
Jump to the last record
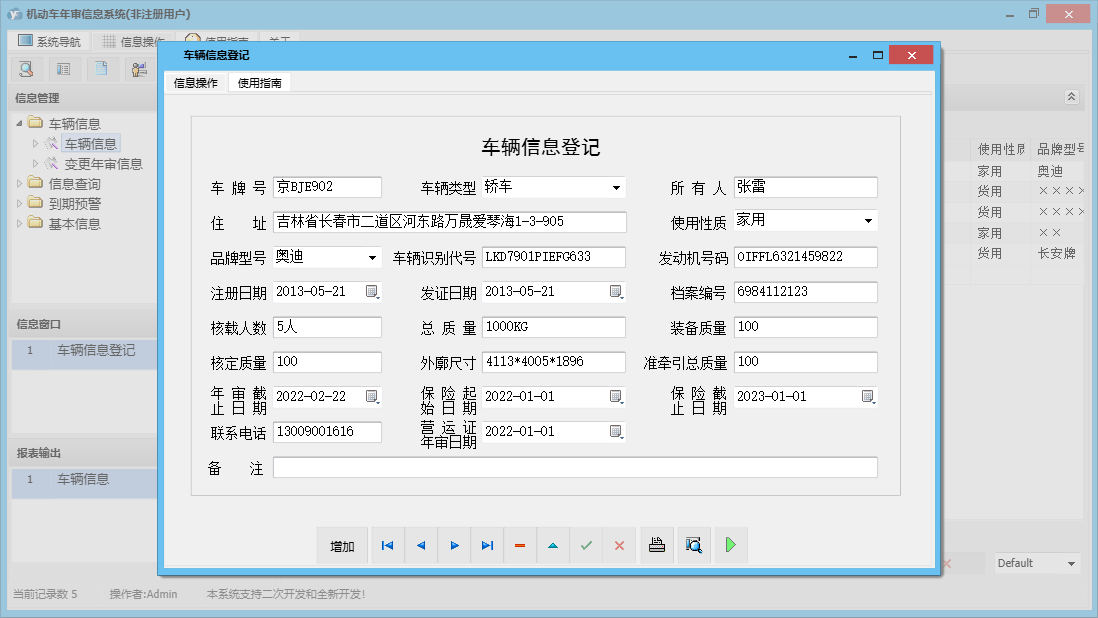coord(487,546)
